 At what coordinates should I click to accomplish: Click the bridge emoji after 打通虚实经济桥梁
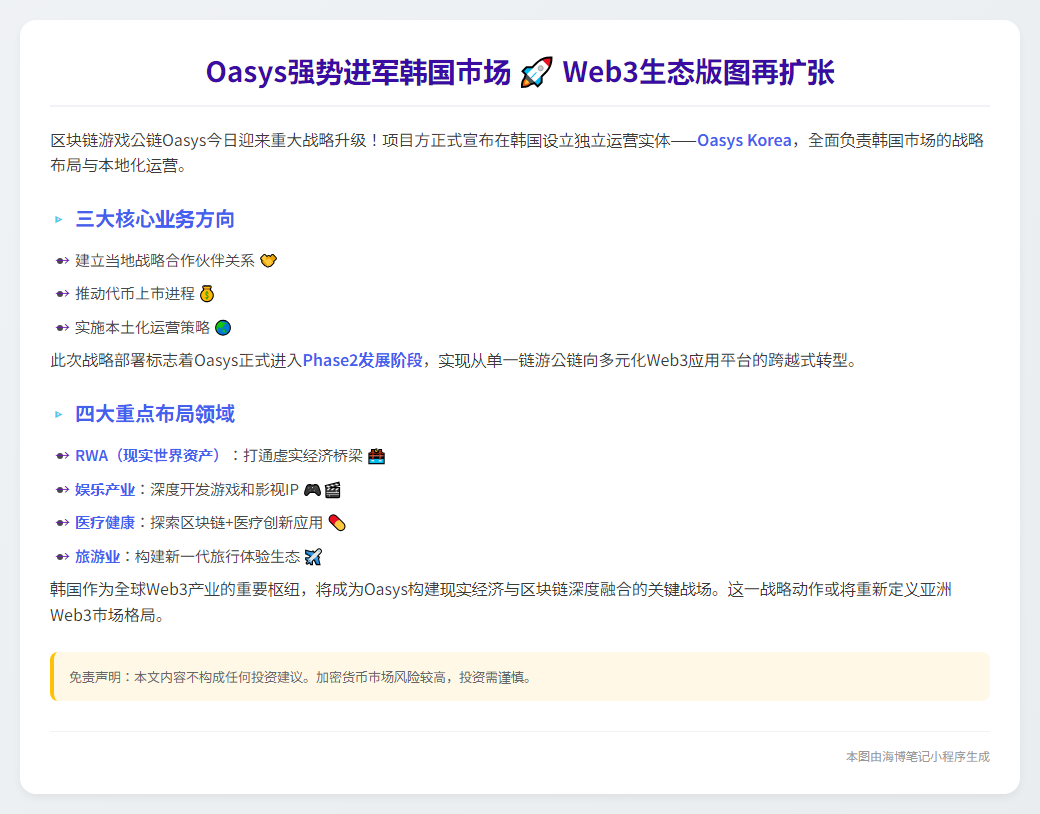click(376, 456)
